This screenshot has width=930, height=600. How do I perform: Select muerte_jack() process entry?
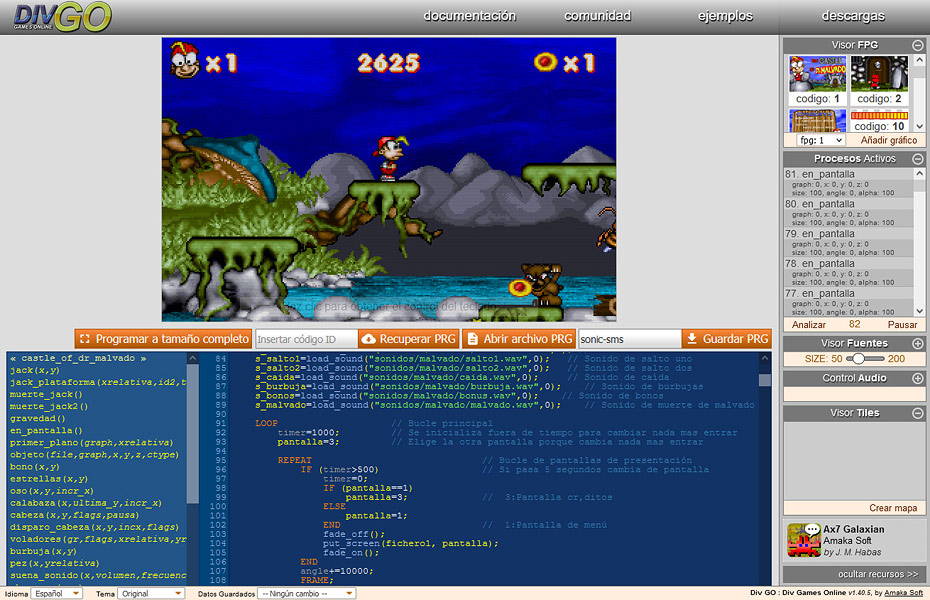click(46, 394)
